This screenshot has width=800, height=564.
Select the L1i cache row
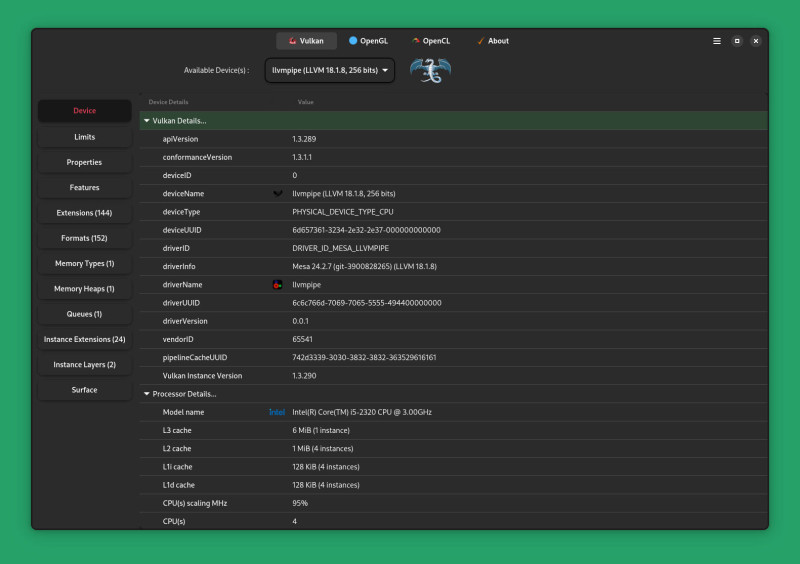coord(454,467)
